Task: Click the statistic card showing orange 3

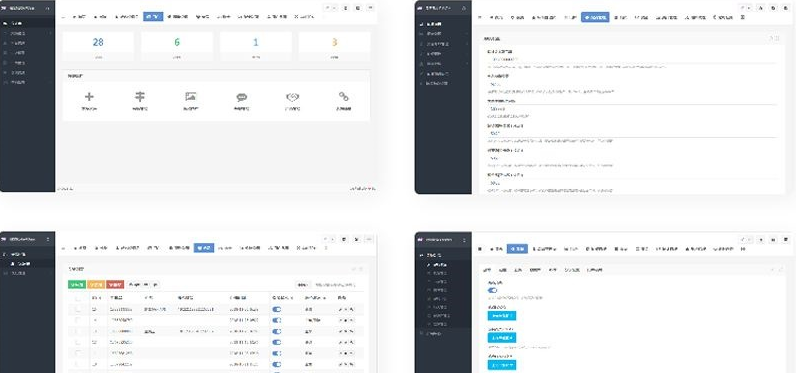Action: tap(335, 46)
